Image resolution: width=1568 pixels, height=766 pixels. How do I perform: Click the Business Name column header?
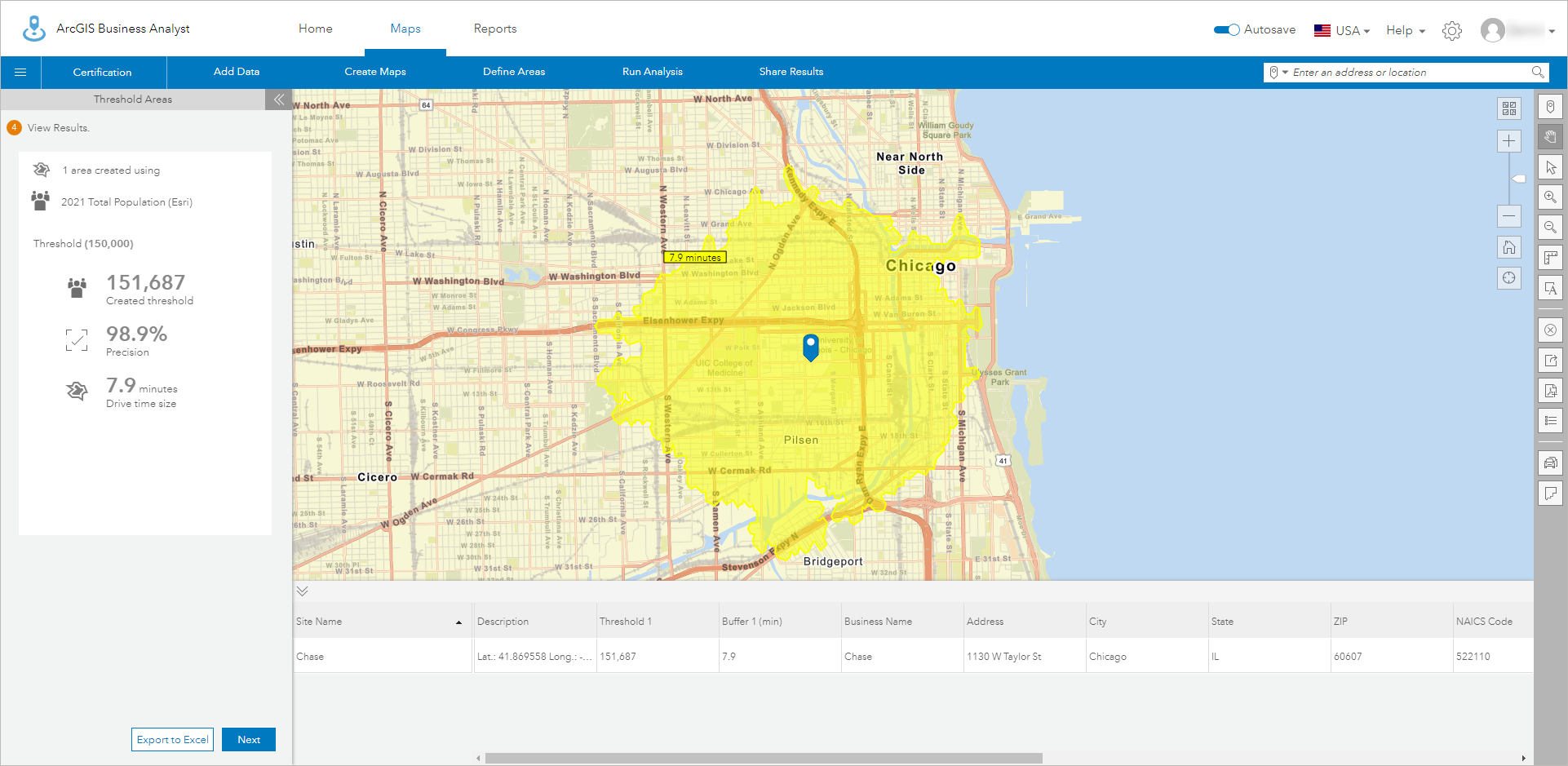click(901, 622)
